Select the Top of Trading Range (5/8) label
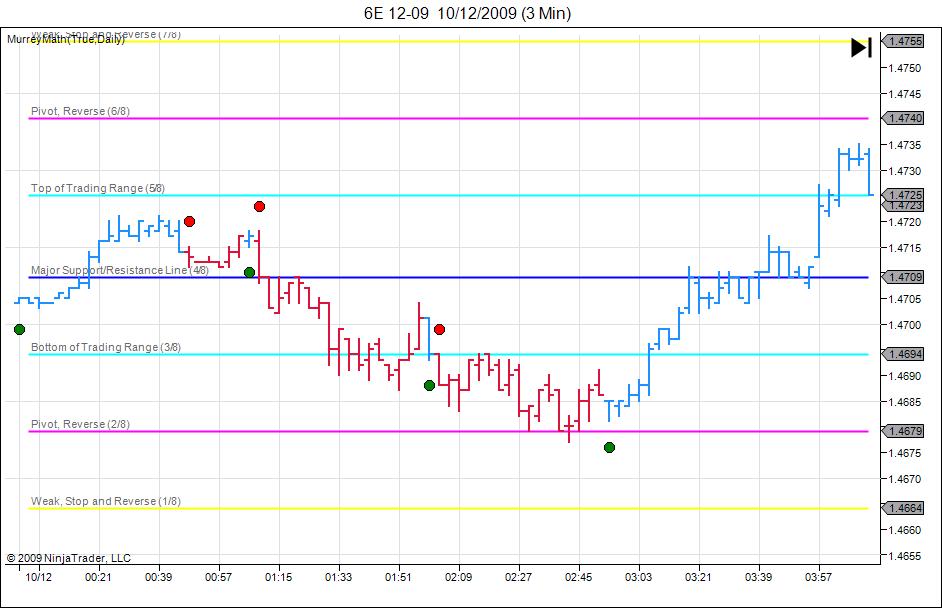Screen dimensions: 942x608 [97, 188]
